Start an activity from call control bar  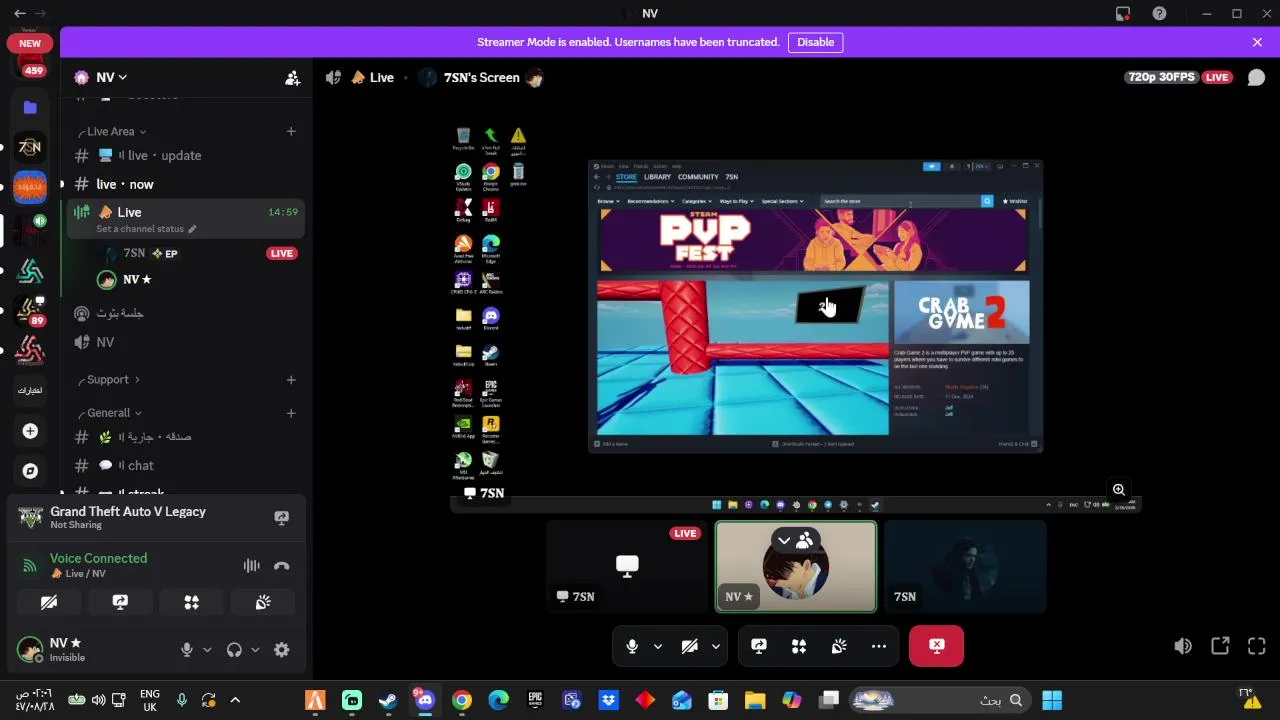(x=799, y=646)
